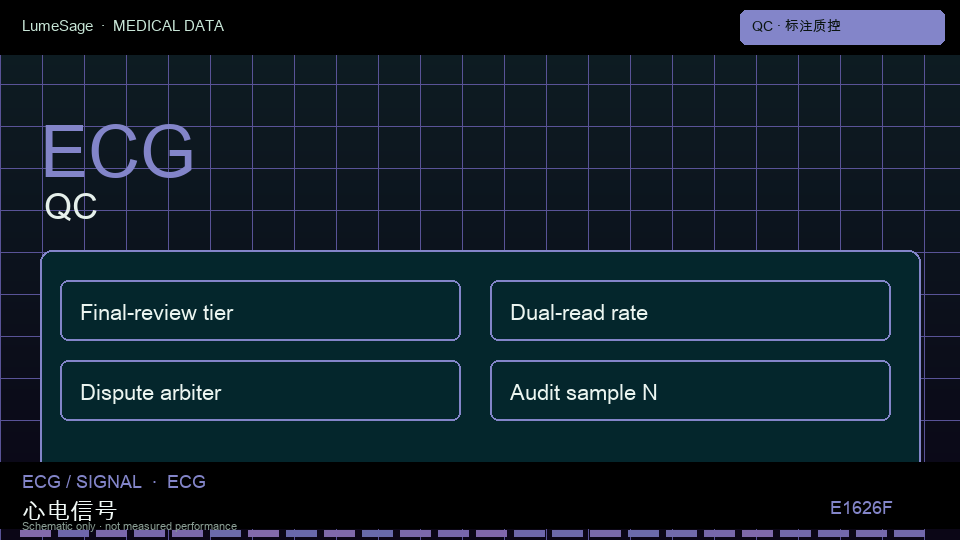Click the E1626F color code label
Image resolution: width=960 pixels, height=540 pixels.
[861, 508]
